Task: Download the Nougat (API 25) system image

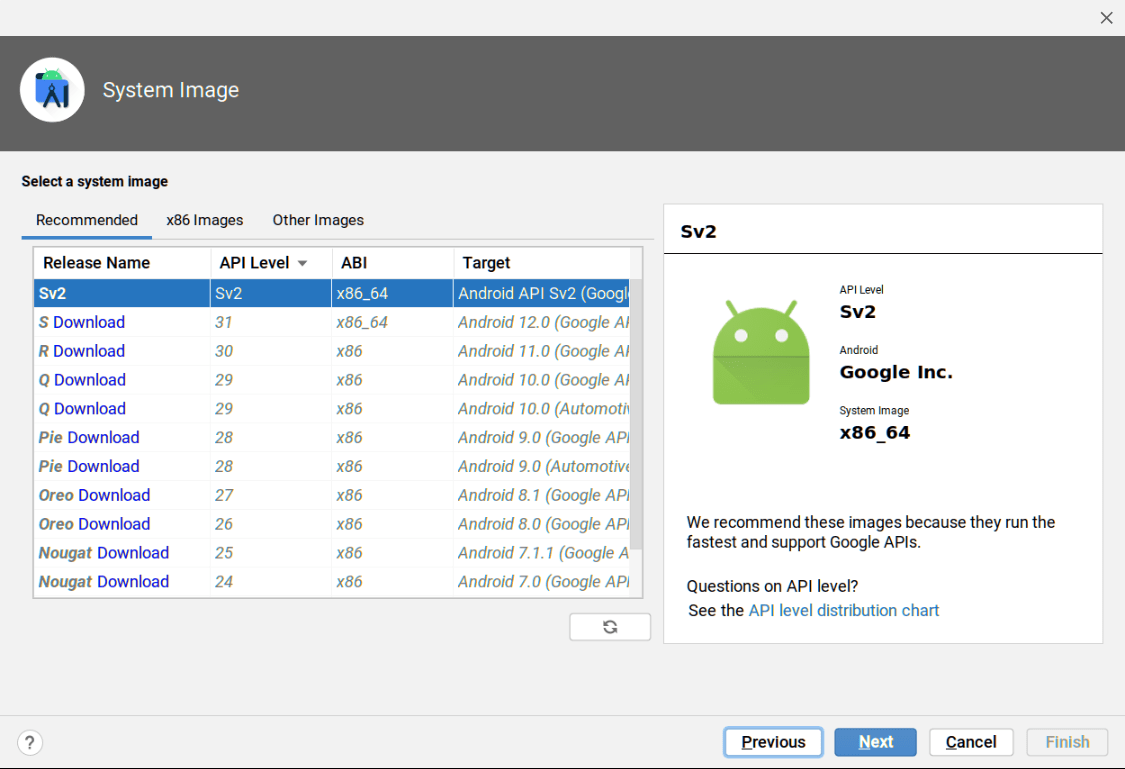Action: click(x=131, y=552)
